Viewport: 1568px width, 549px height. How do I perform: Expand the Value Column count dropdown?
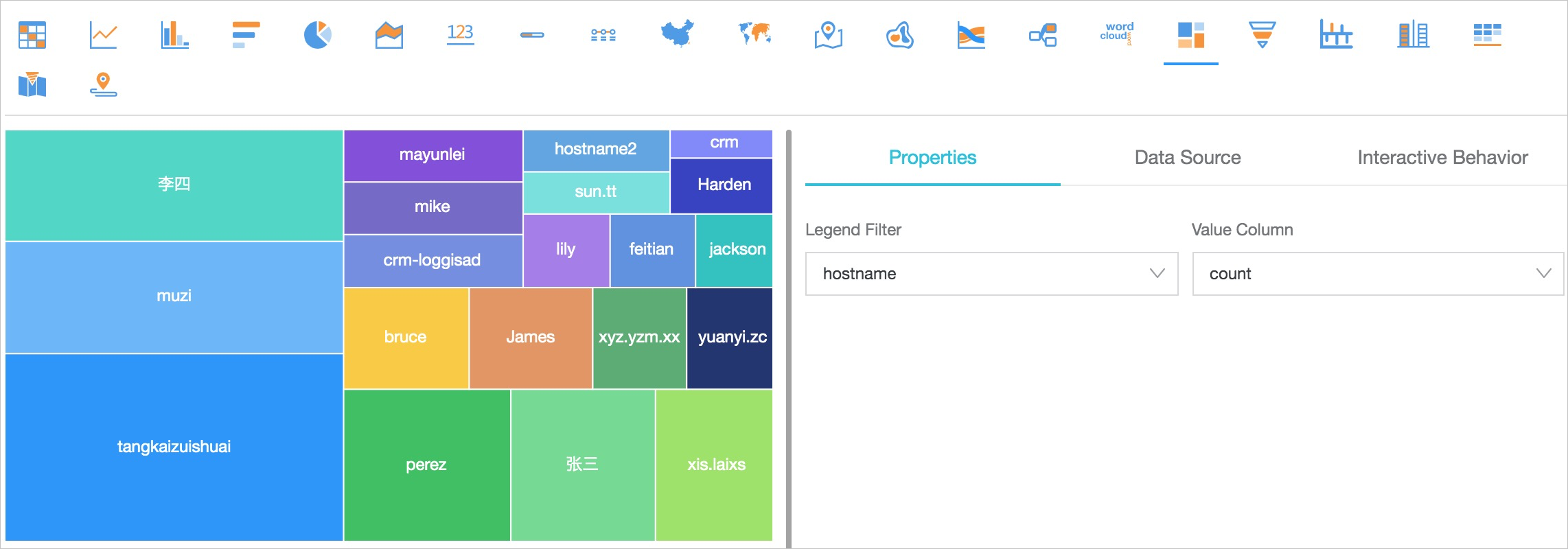(1377, 274)
